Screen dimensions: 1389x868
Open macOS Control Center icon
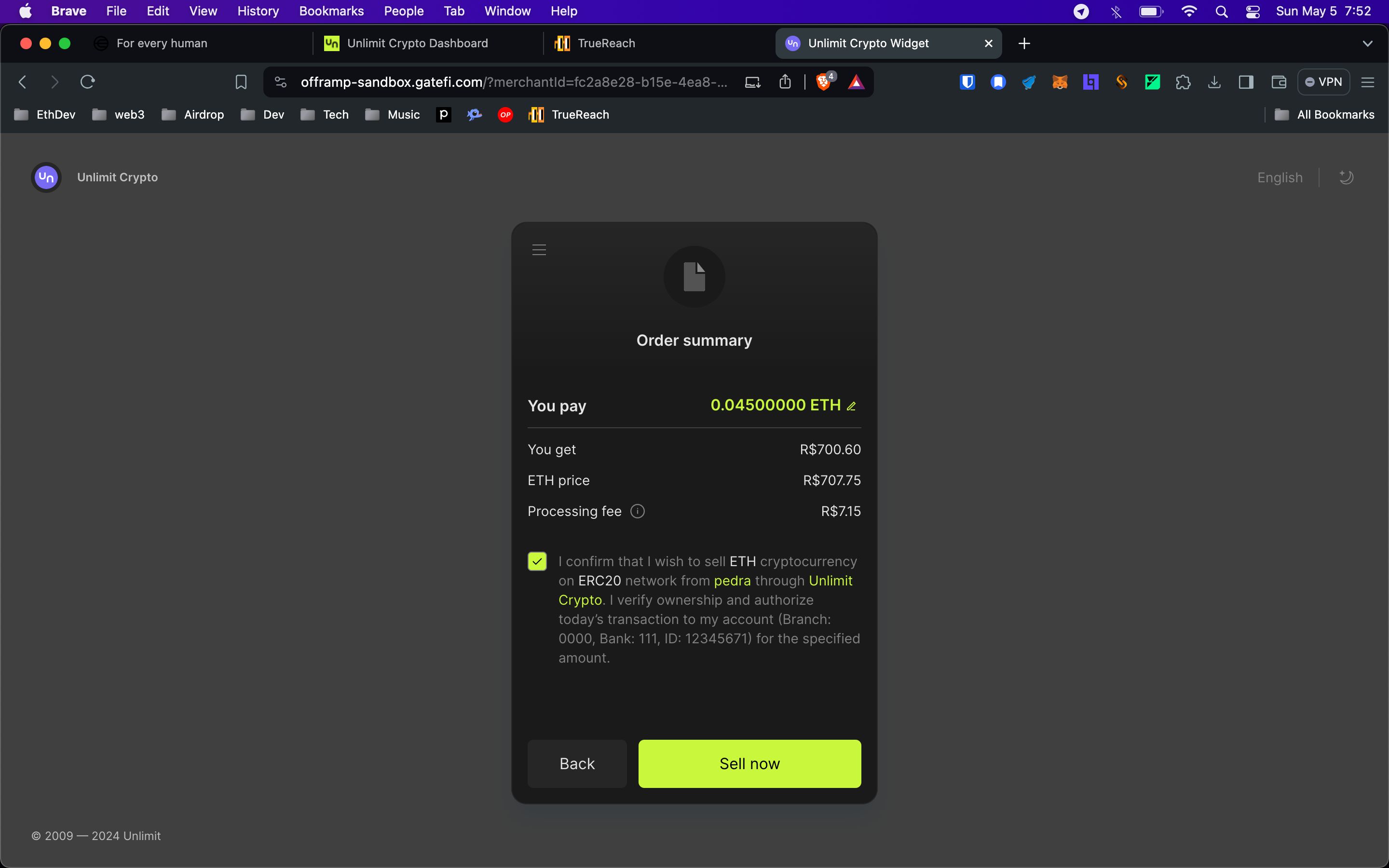coord(1253,12)
